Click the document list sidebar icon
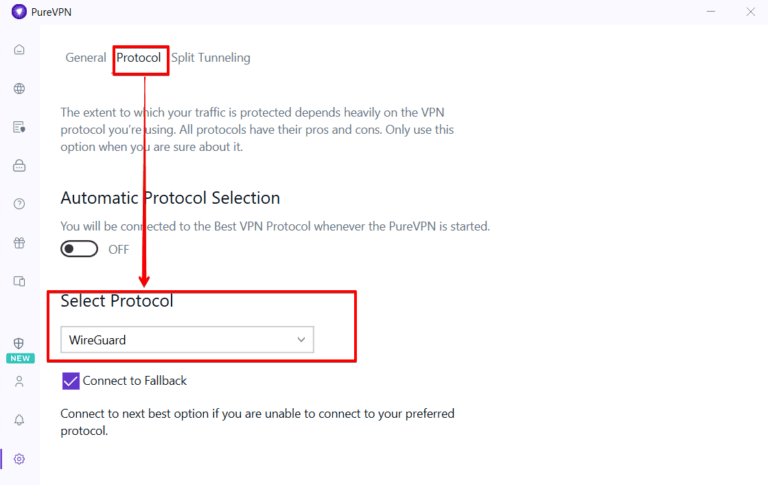Viewport: 768px width, 485px height. [x=19, y=127]
